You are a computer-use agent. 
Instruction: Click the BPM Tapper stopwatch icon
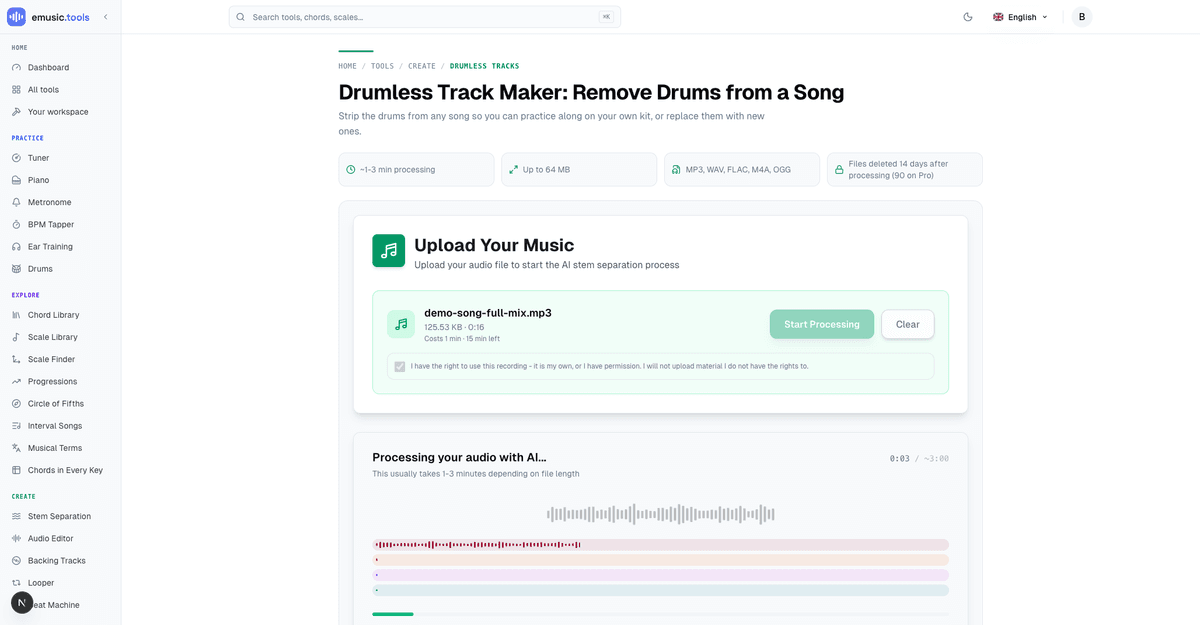(x=16, y=224)
